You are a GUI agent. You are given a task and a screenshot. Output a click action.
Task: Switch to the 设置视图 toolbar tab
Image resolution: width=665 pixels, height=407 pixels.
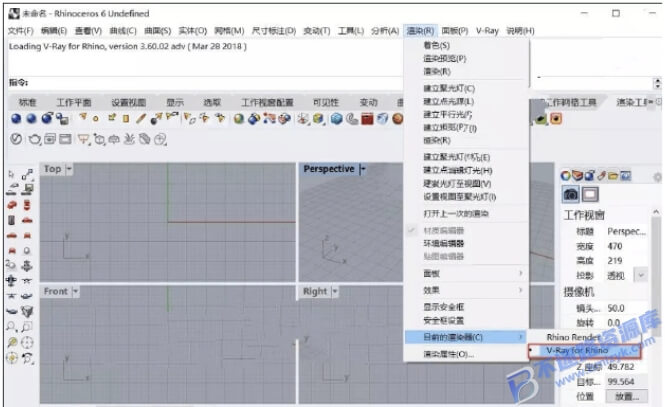[x=129, y=102]
